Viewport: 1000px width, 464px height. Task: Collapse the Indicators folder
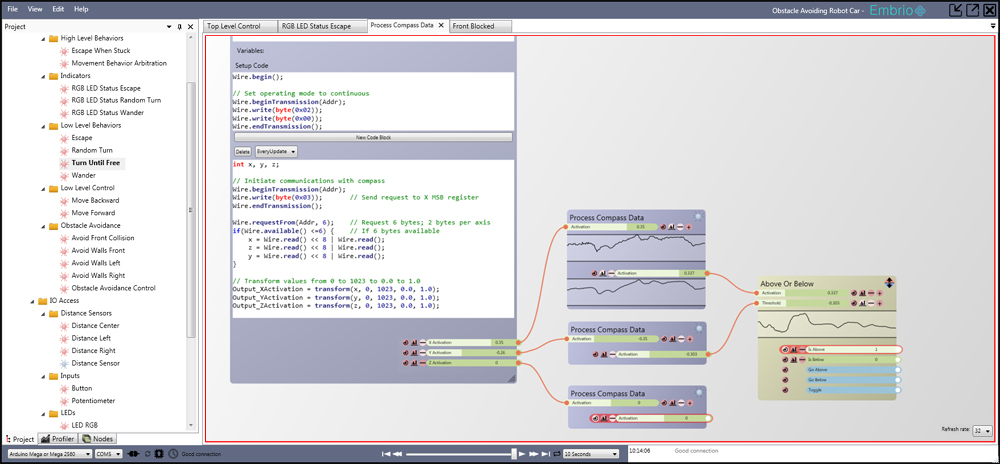point(43,76)
